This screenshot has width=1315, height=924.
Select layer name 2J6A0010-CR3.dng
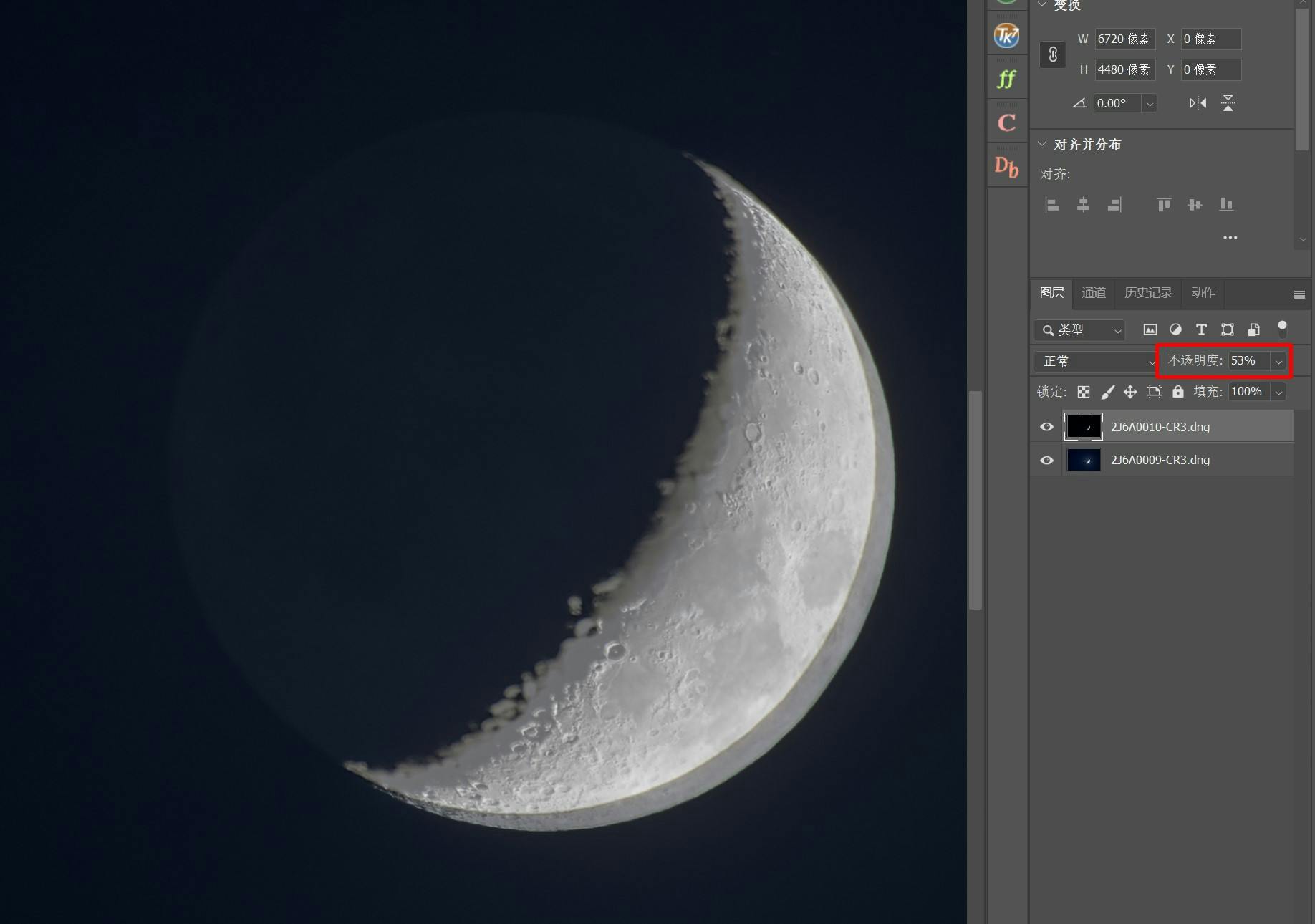(1160, 427)
